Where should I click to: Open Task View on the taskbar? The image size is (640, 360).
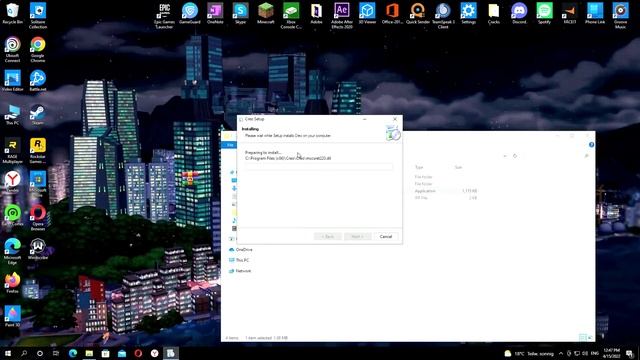(x=56, y=353)
